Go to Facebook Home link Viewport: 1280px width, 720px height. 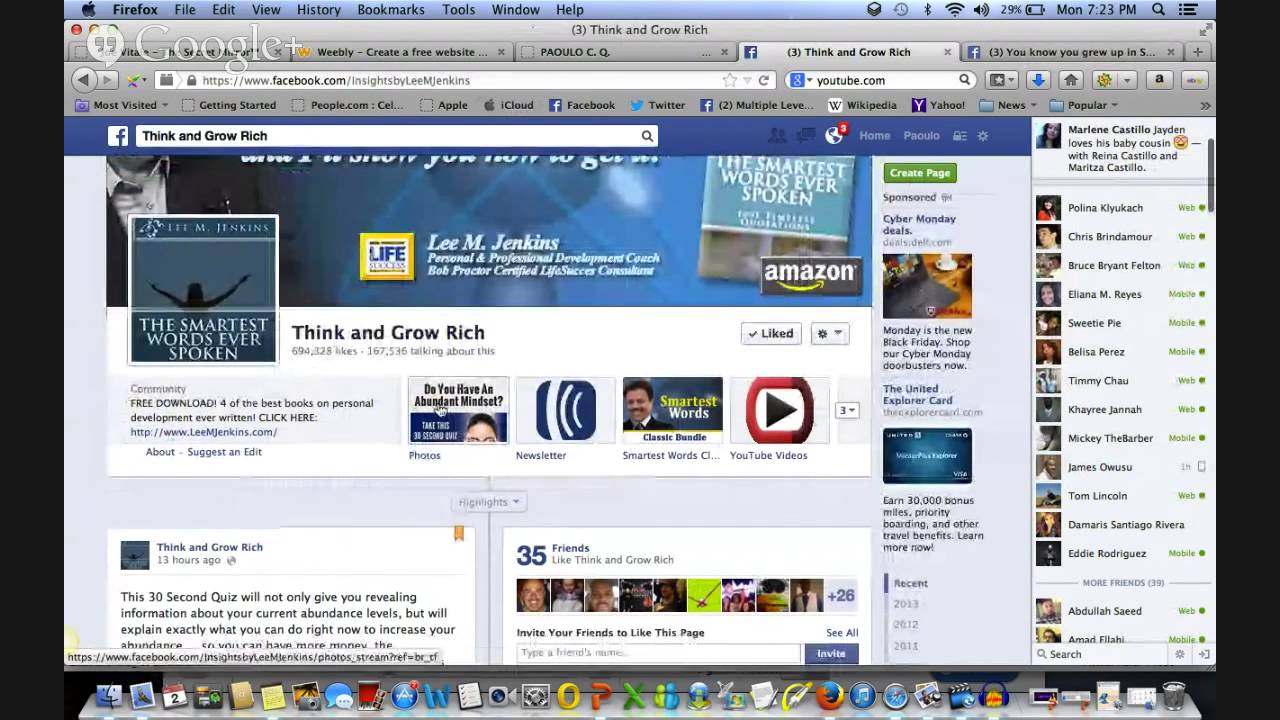(x=874, y=136)
